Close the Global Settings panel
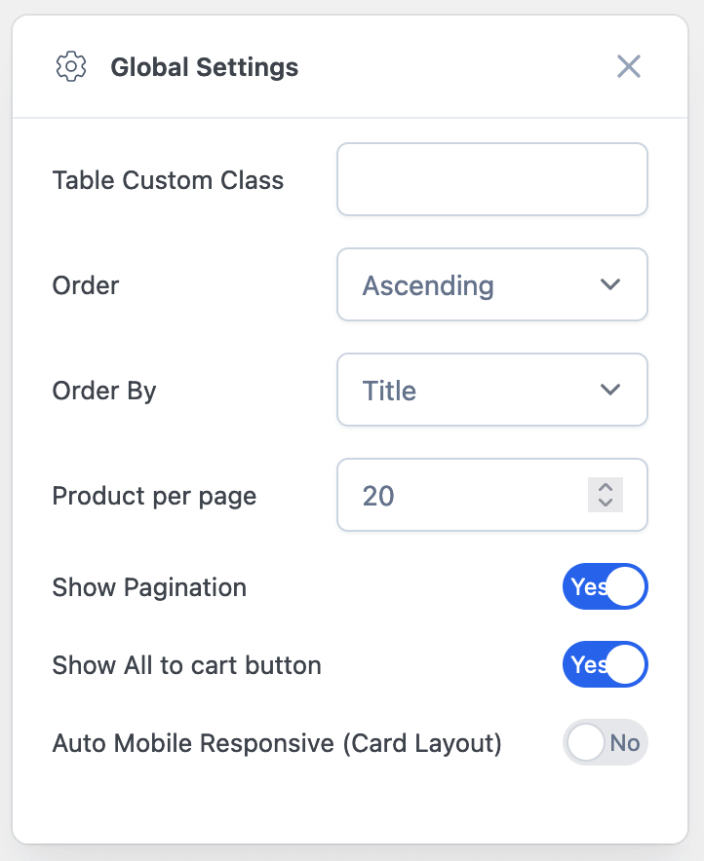 pos(628,67)
